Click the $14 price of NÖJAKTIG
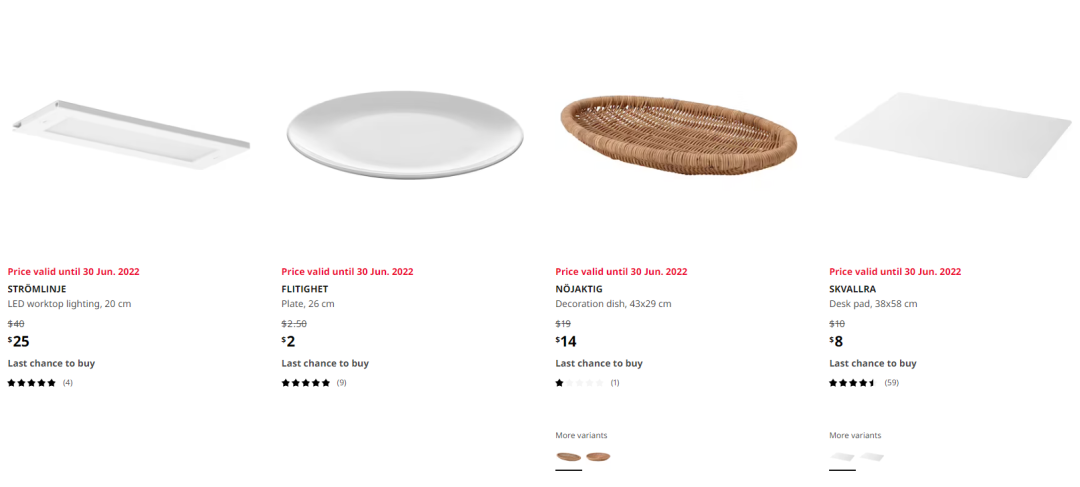The width and height of the screenshot is (1080, 487). [566, 341]
